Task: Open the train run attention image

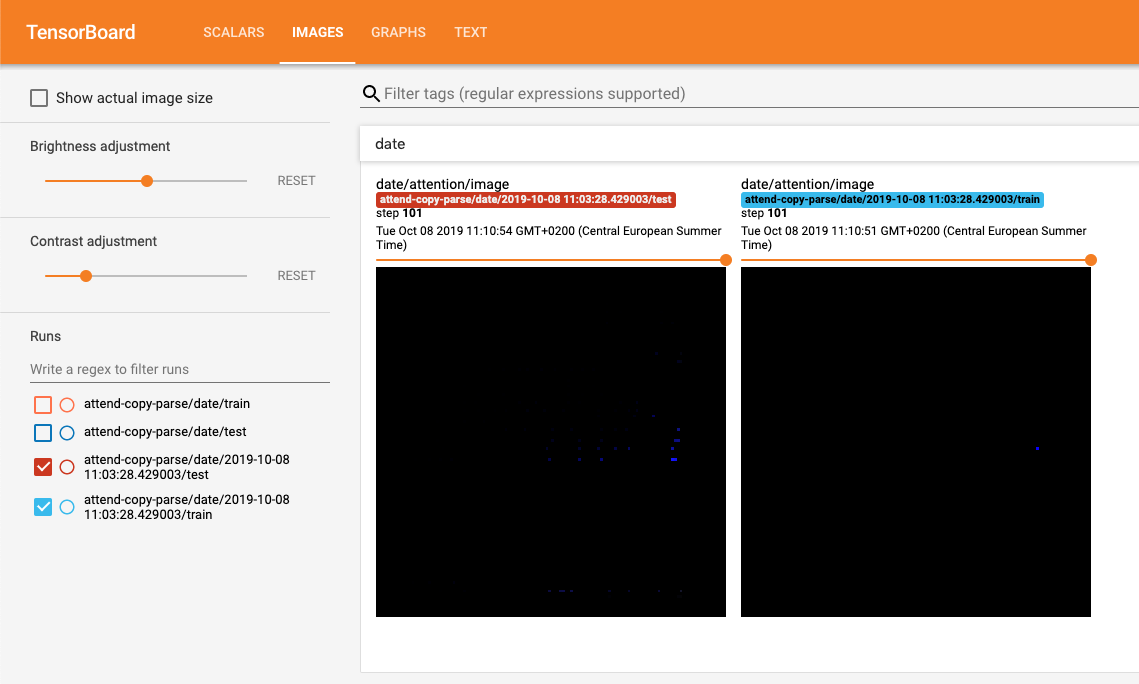Action: tap(916, 442)
